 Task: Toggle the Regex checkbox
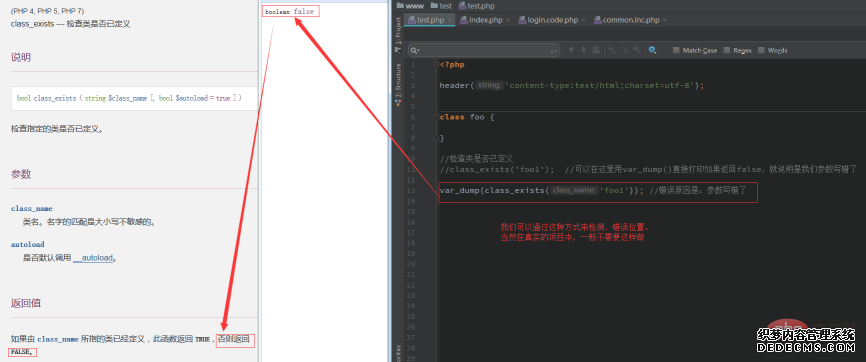727,50
